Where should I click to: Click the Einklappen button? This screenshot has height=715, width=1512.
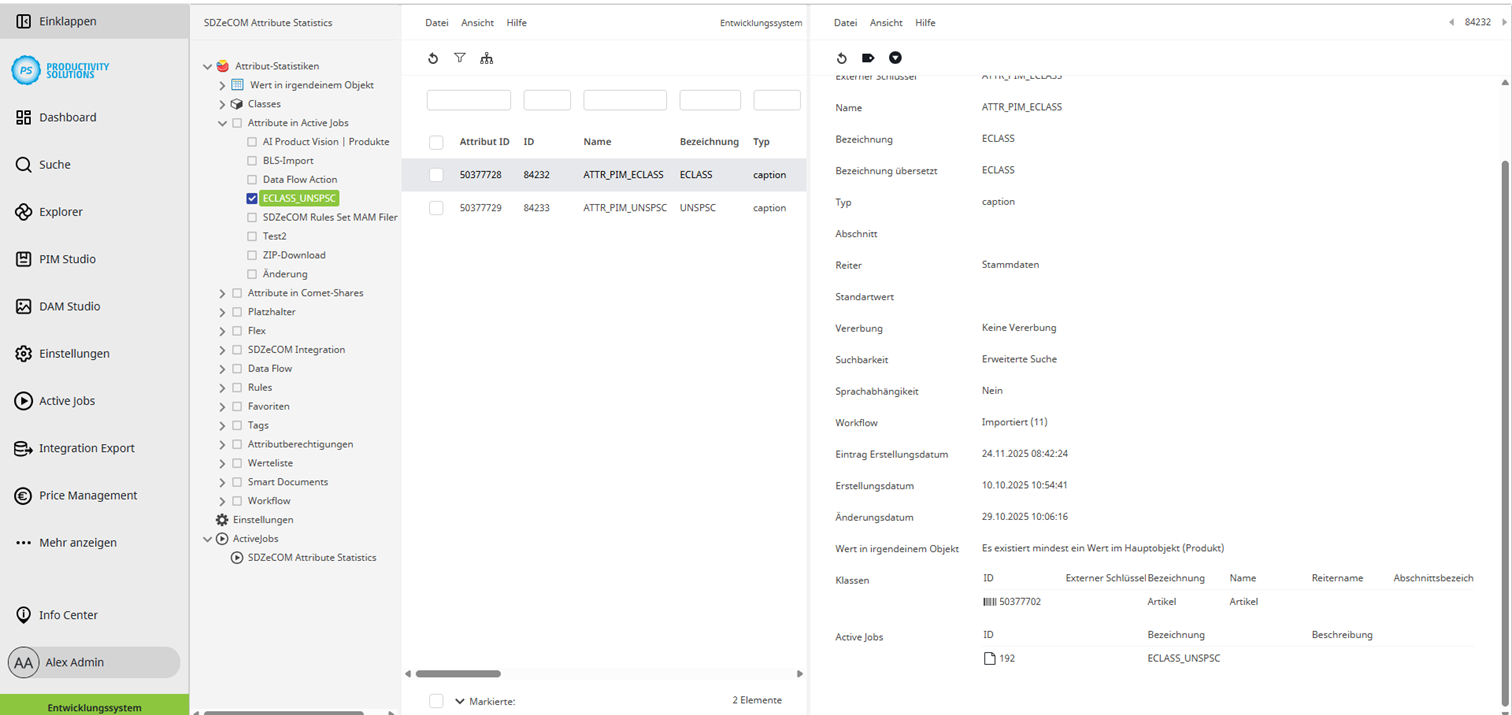(x=60, y=20)
